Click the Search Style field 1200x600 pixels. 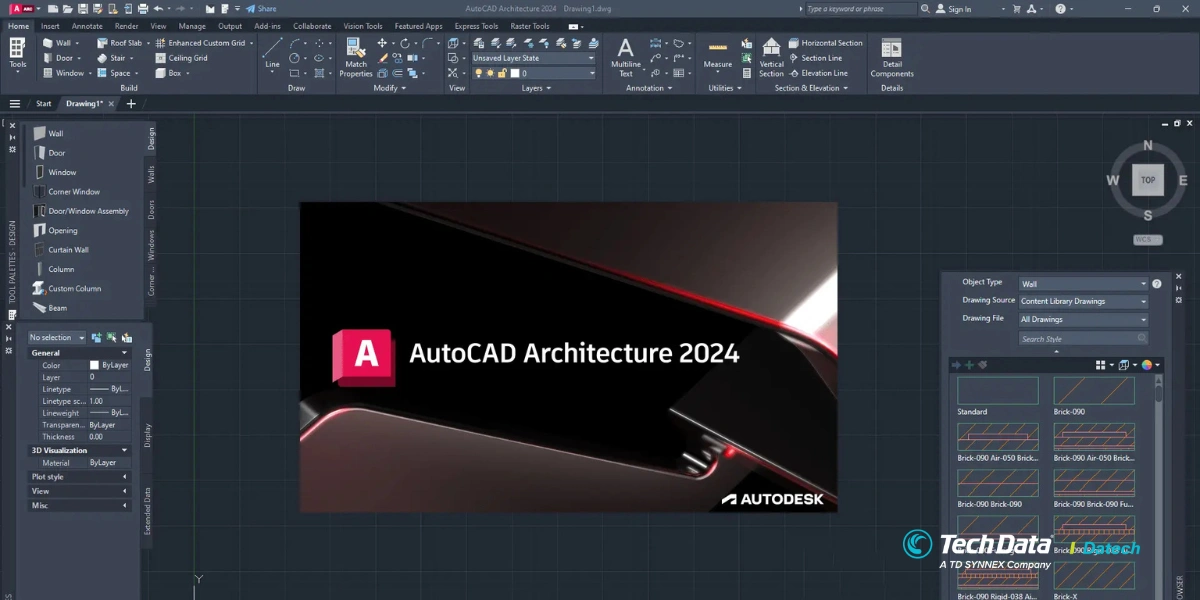pos(1083,339)
